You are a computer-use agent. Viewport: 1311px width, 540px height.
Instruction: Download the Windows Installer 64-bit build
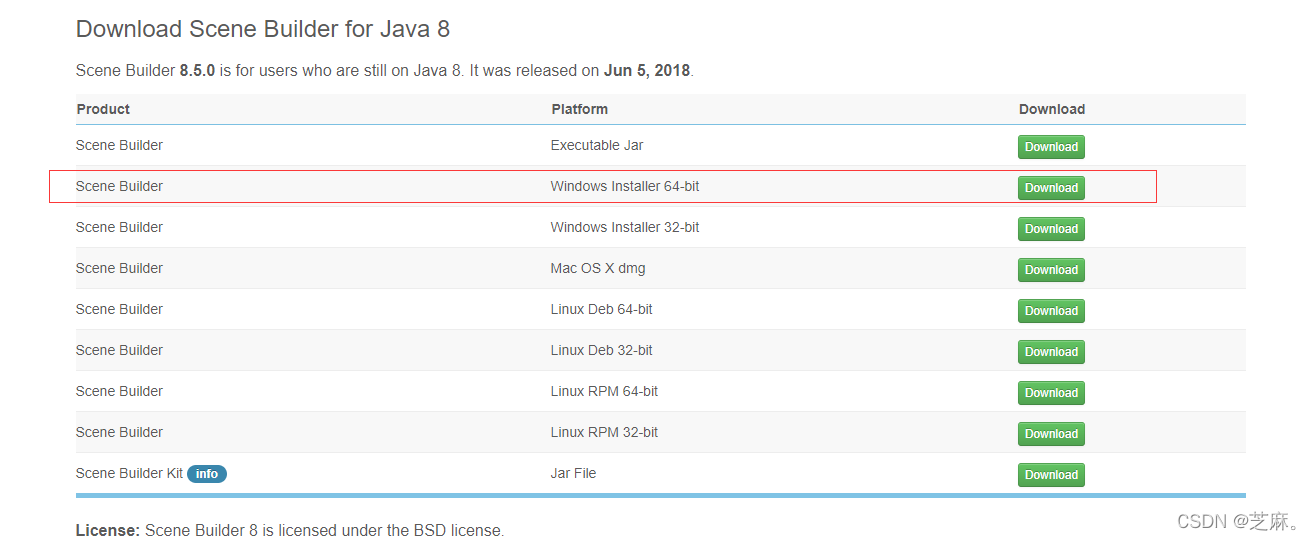pos(1051,188)
